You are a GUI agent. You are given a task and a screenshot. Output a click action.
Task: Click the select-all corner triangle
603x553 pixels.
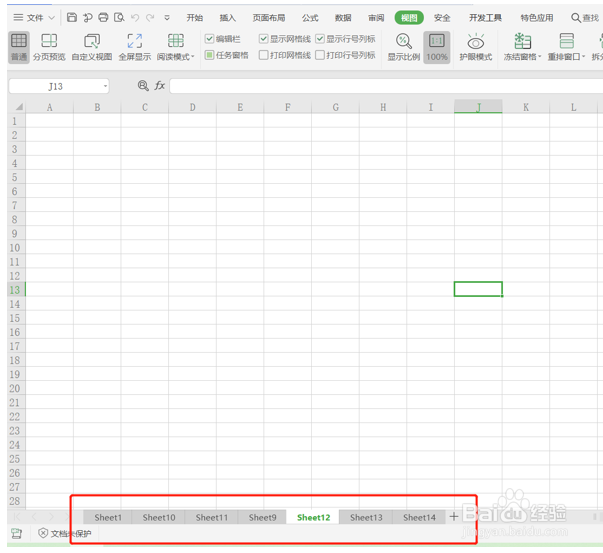click(17, 107)
